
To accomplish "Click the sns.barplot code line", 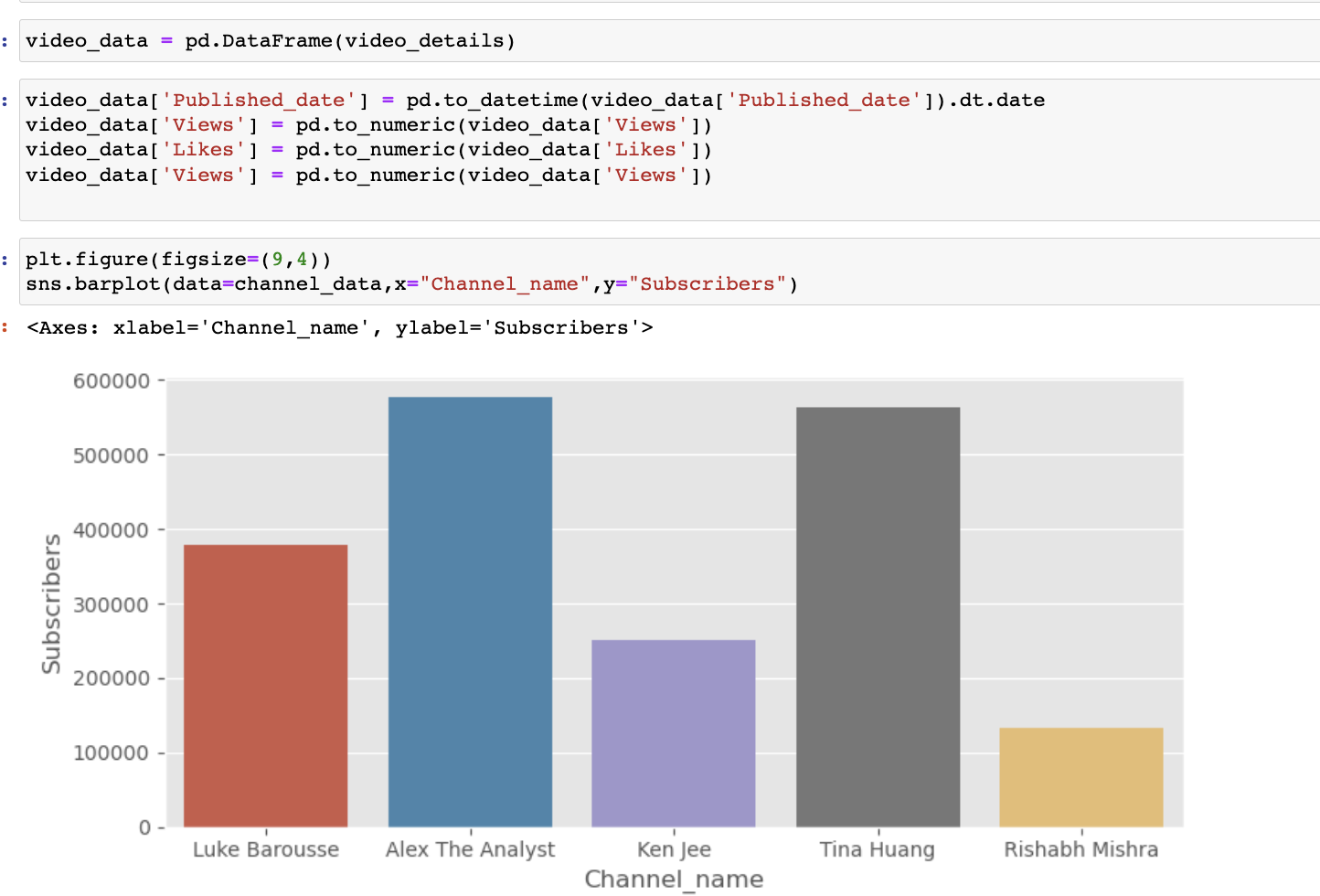I will pos(411,284).
